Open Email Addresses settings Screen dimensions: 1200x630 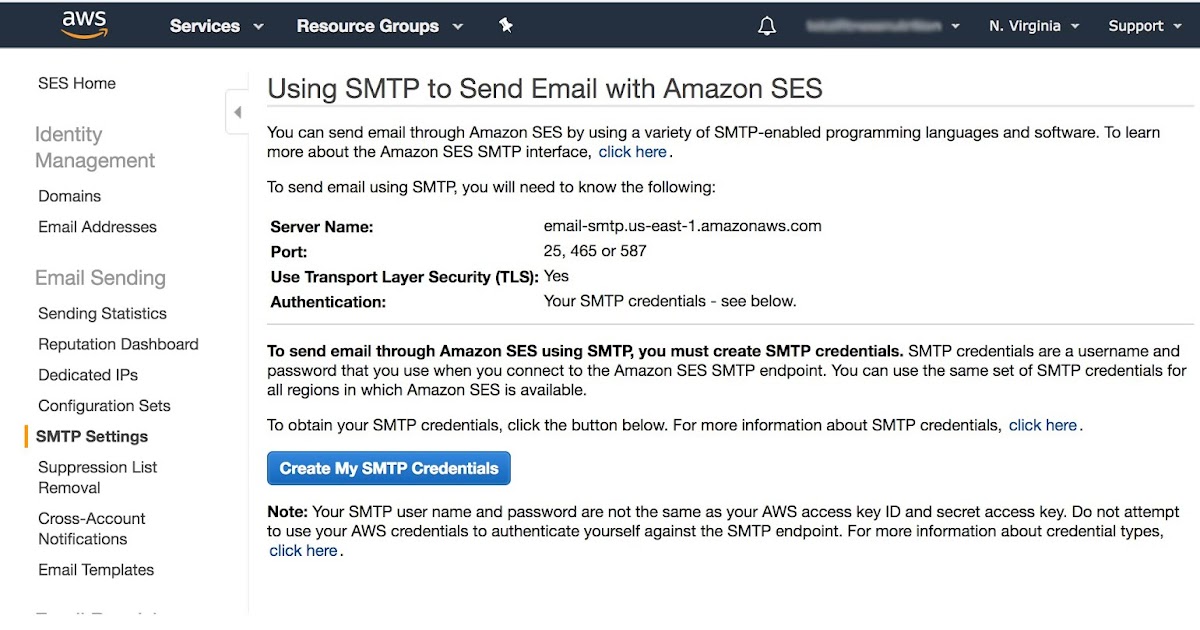pos(96,227)
